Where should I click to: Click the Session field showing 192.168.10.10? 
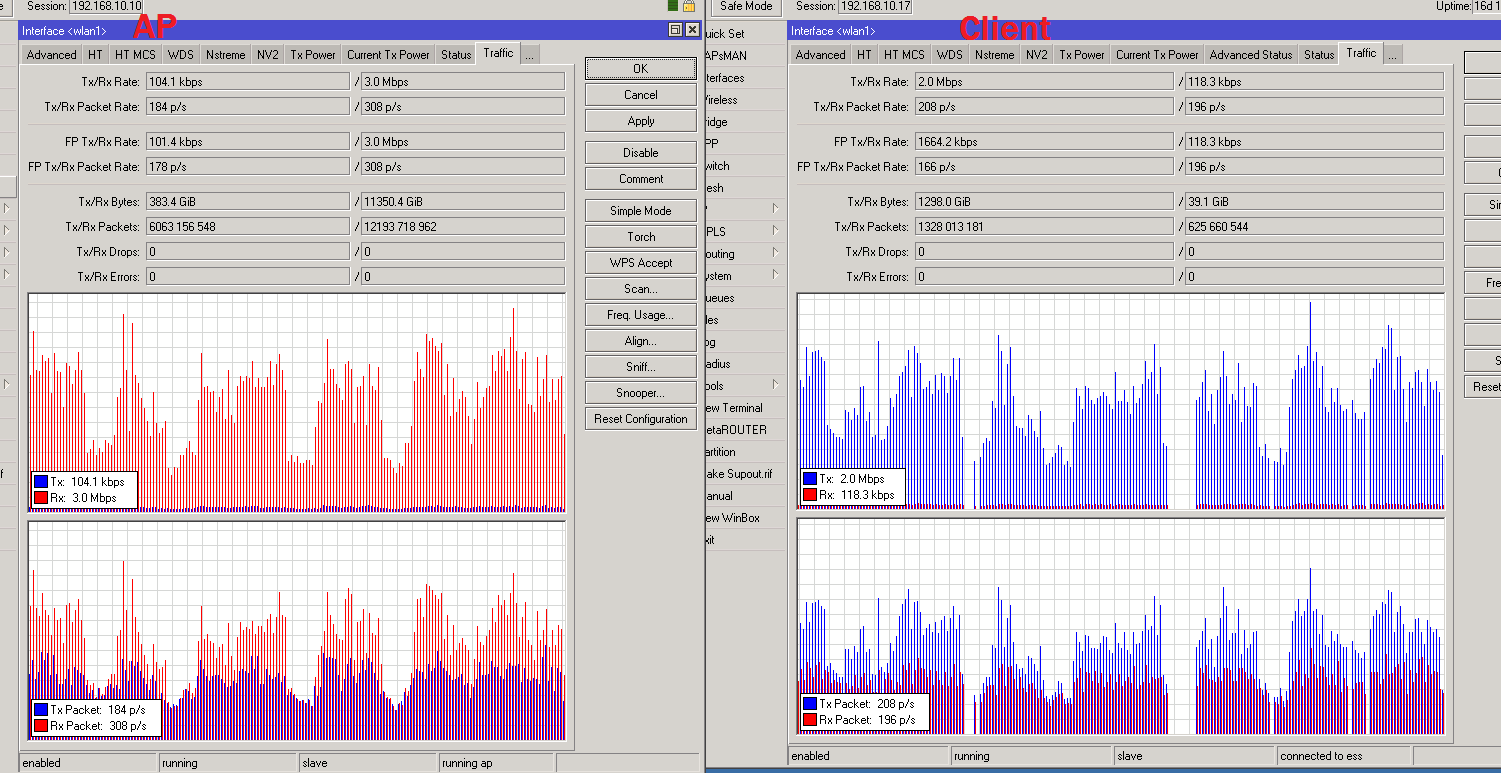[106, 6]
